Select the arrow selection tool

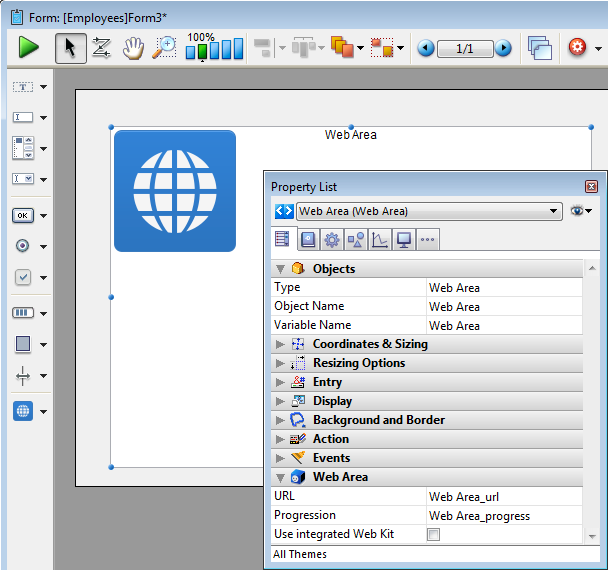tap(70, 47)
